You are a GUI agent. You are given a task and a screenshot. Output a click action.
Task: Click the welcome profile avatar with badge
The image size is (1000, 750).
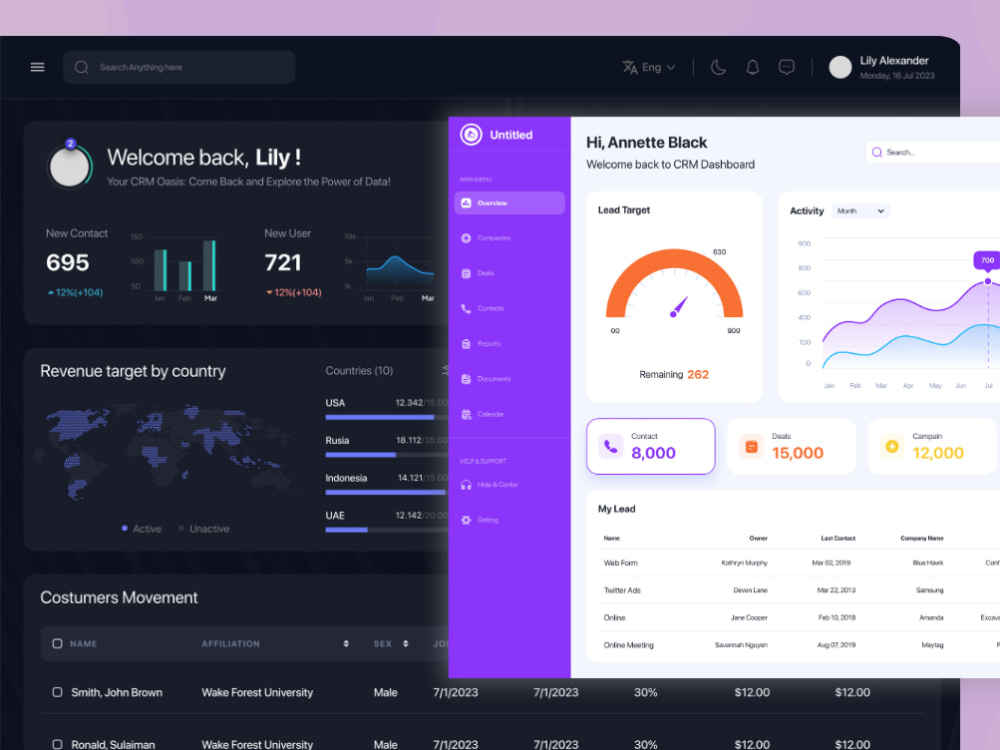coord(70,166)
